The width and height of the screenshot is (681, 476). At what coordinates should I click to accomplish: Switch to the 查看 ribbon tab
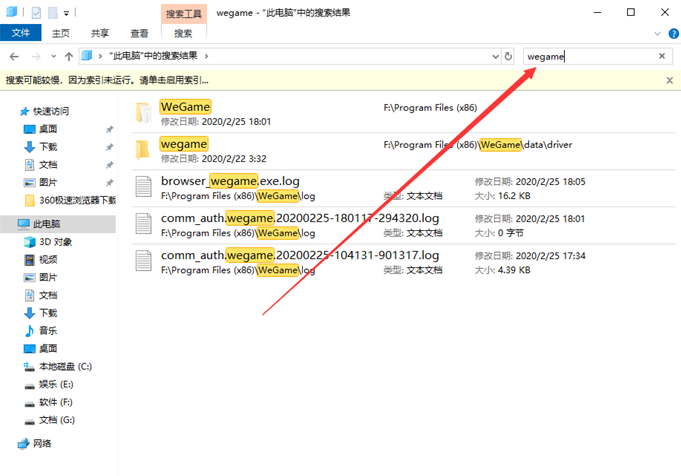(139, 33)
